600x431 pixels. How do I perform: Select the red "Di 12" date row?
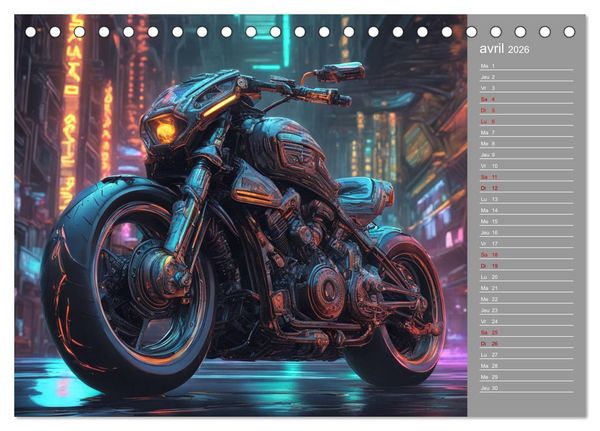click(x=527, y=188)
